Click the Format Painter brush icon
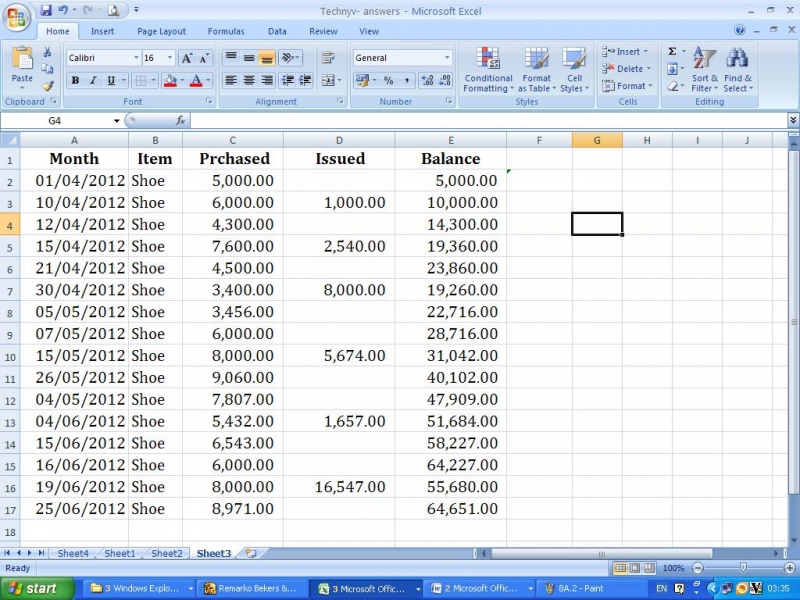This screenshot has height=600, width=800. tap(48, 86)
